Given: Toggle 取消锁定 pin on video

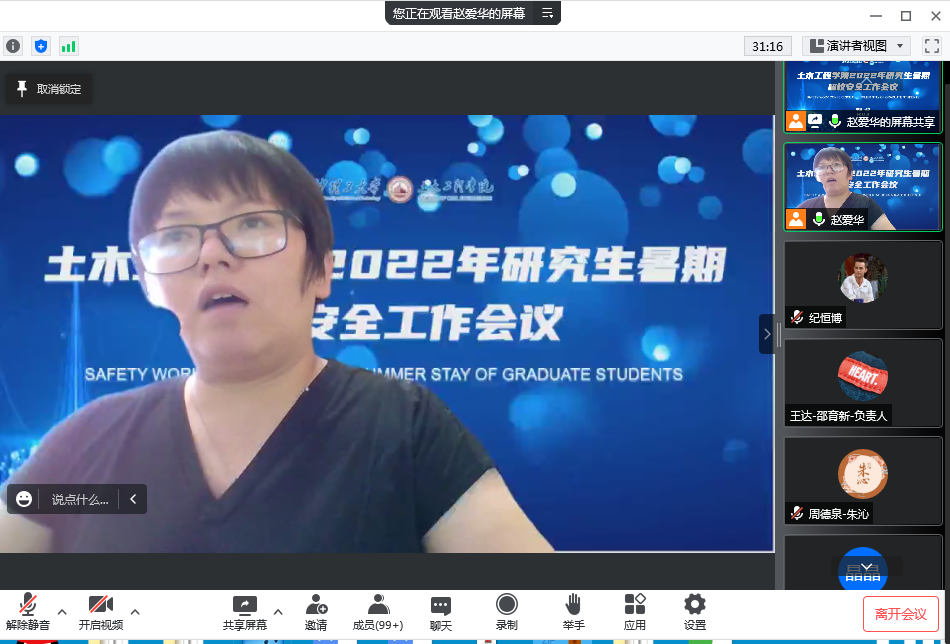Looking at the screenshot, I should tap(49, 89).
